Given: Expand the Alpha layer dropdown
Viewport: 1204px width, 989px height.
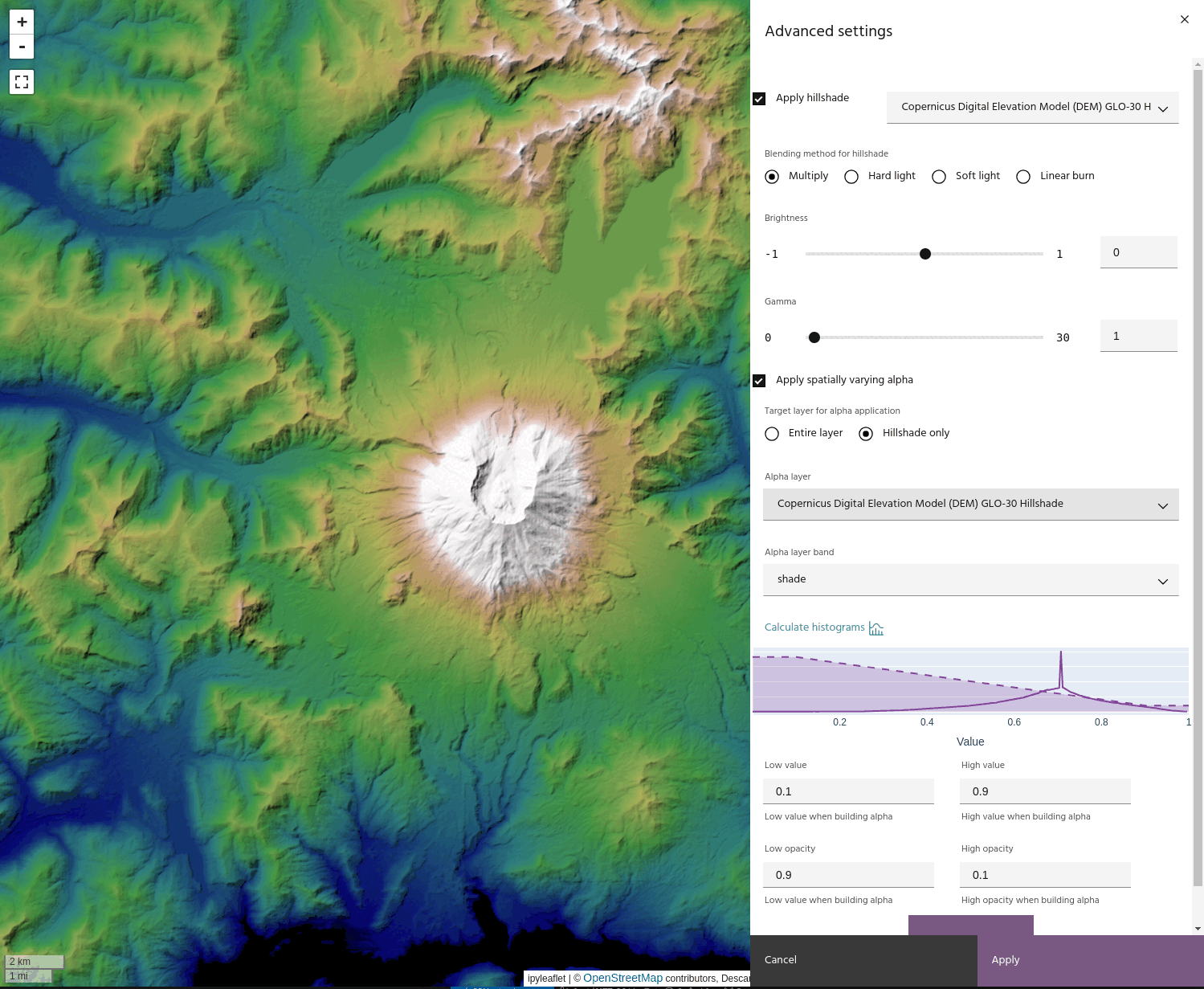Looking at the screenshot, I should tap(970, 505).
